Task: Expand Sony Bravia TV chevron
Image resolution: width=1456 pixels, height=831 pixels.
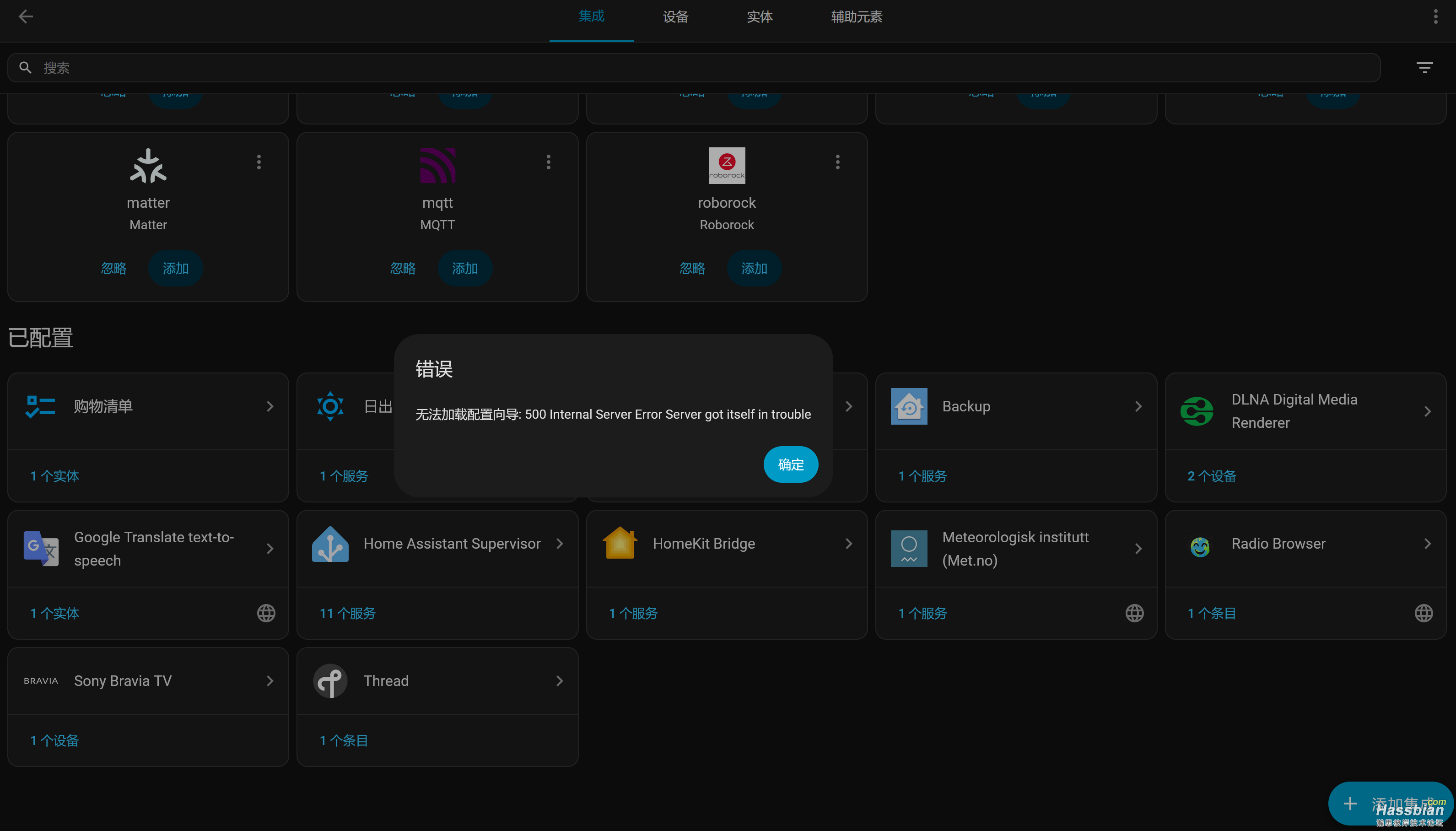Action: pyautogui.click(x=270, y=681)
